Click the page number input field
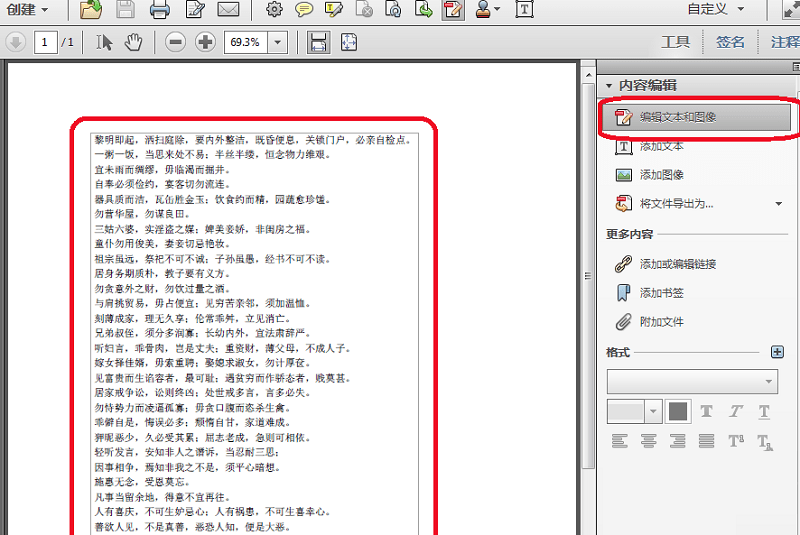The width and height of the screenshot is (800, 535). pos(45,42)
